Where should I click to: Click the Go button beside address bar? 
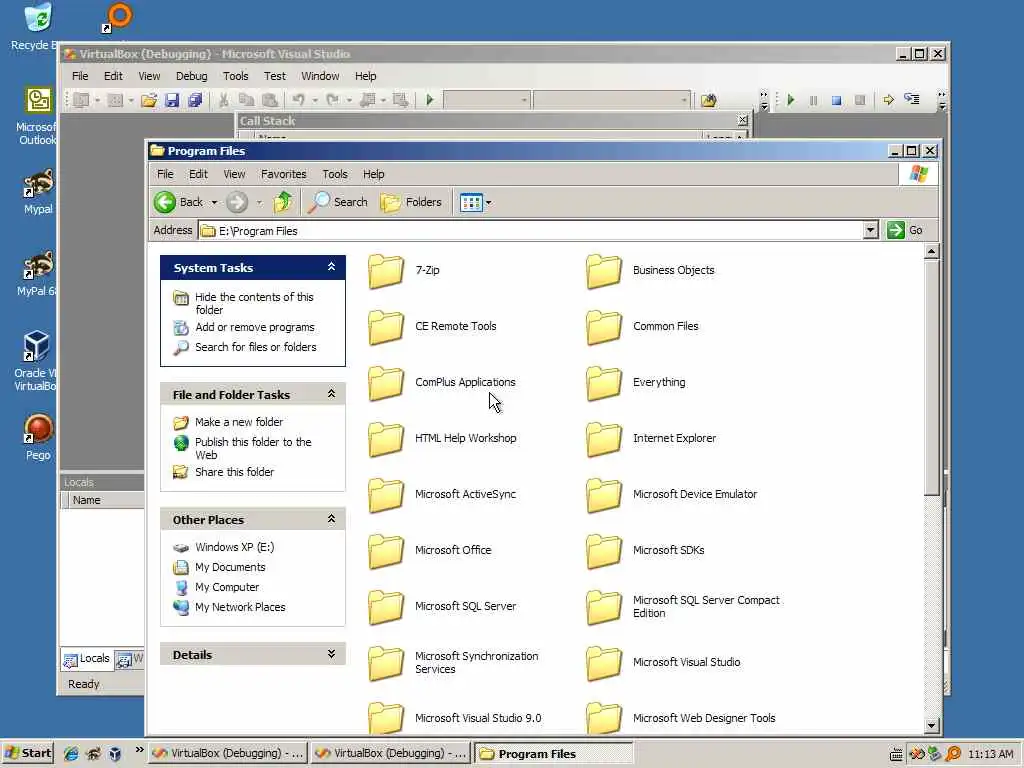pyautogui.click(x=905, y=230)
